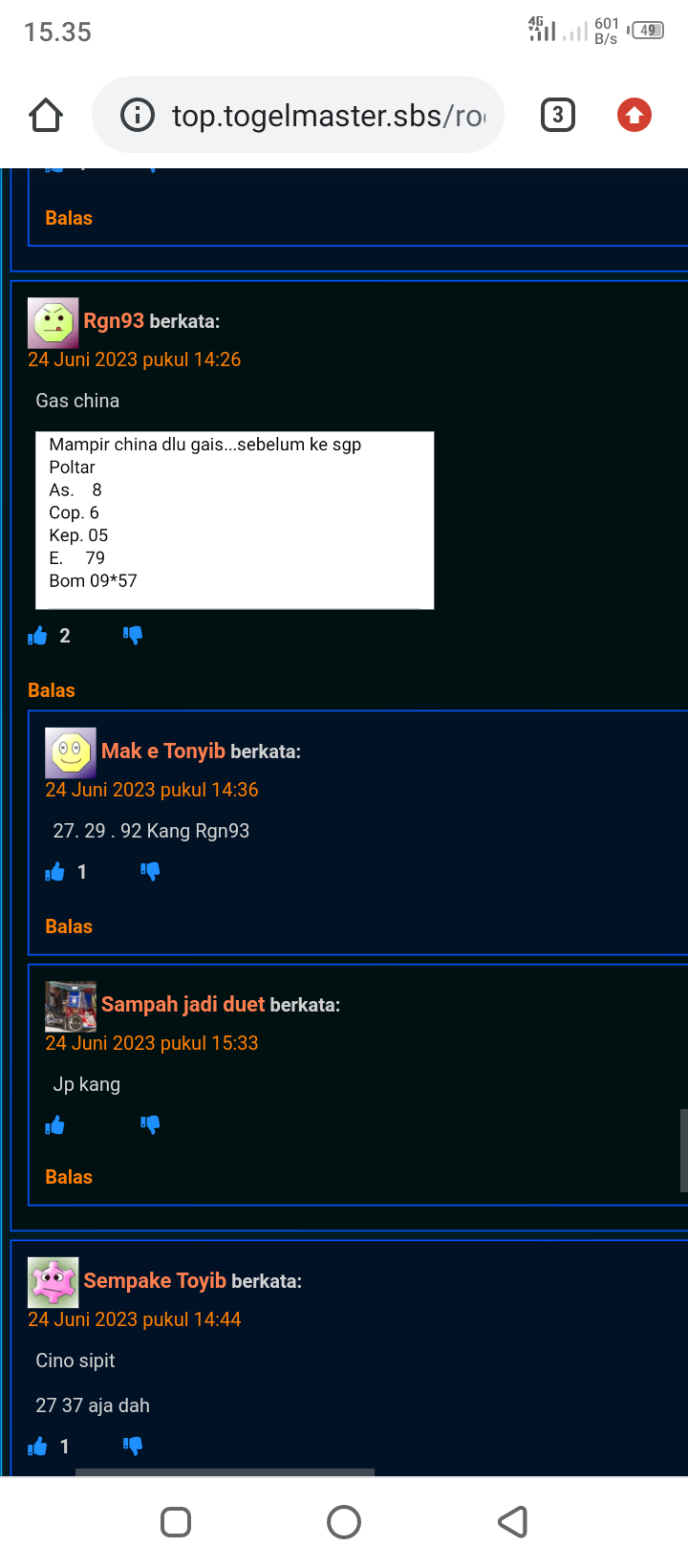Click Balas under Sampah jadi duet's reply
The image size is (688, 1568).
click(x=69, y=1177)
